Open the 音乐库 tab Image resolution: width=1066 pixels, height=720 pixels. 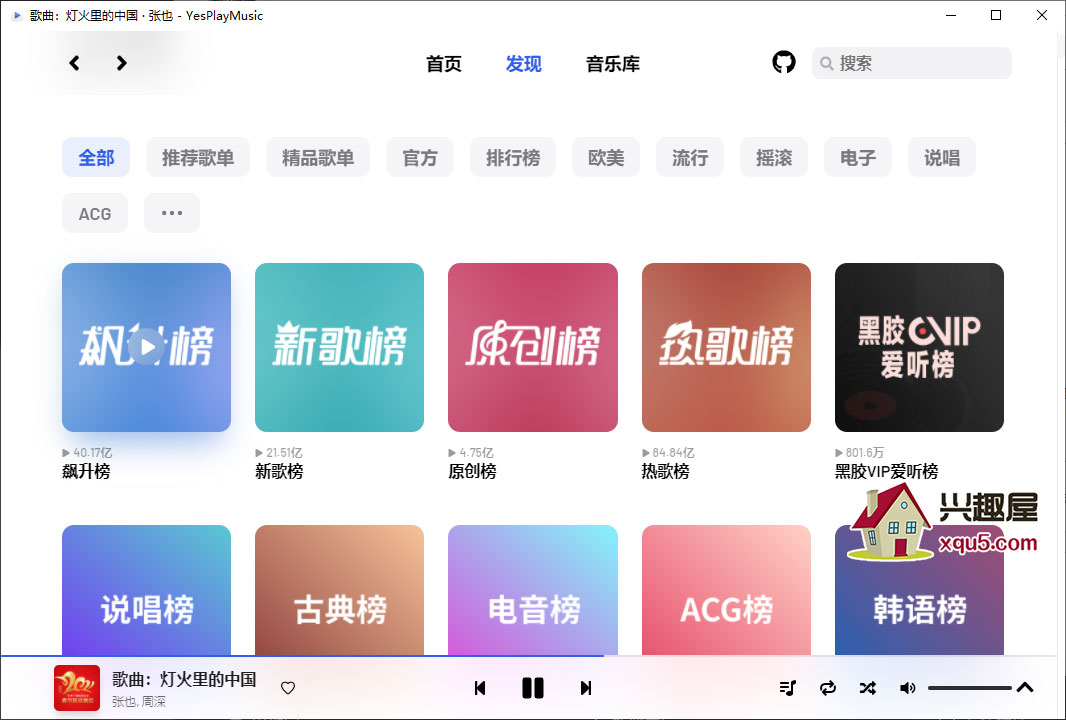[x=613, y=64]
